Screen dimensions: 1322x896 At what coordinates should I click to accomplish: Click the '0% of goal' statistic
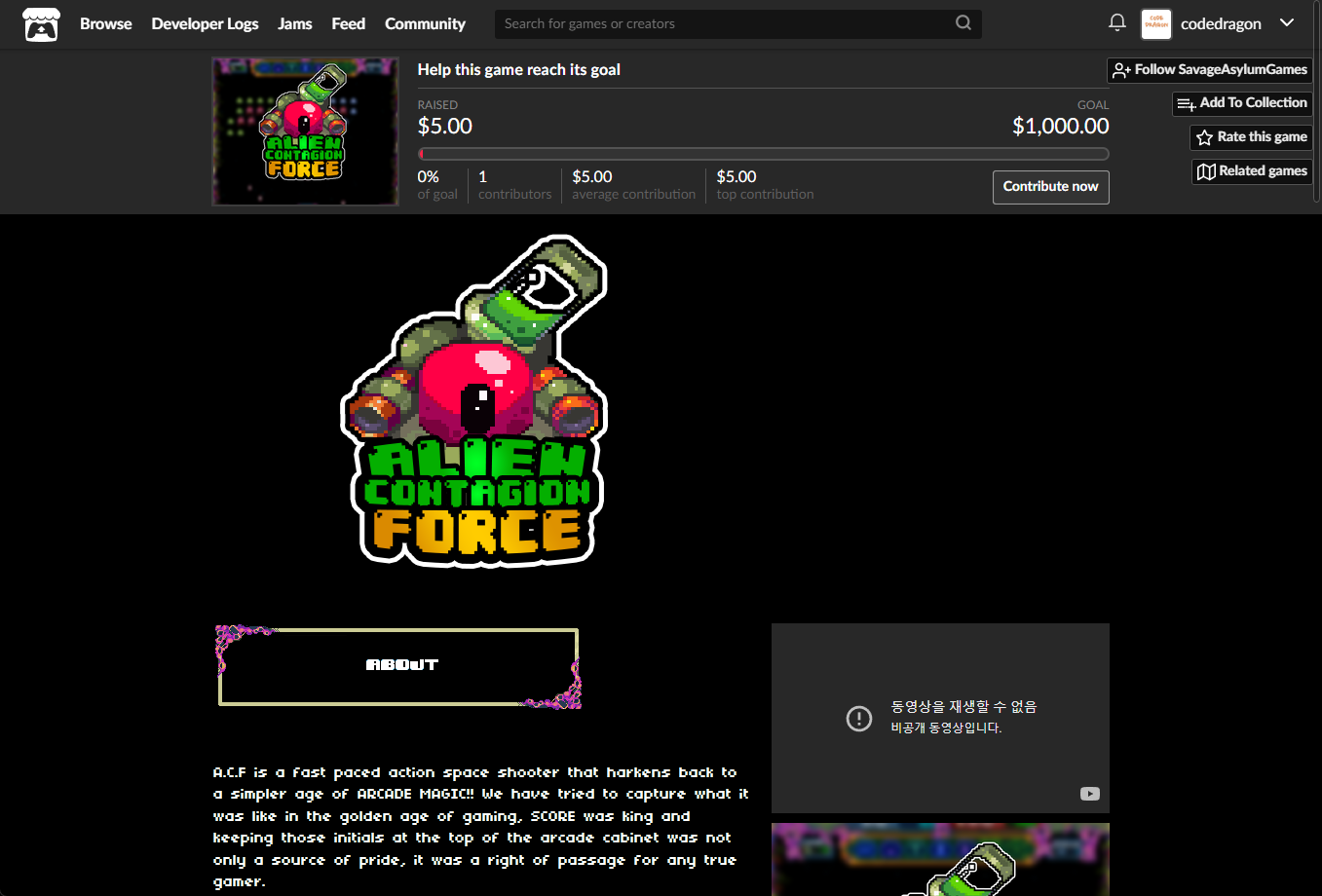coord(437,185)
